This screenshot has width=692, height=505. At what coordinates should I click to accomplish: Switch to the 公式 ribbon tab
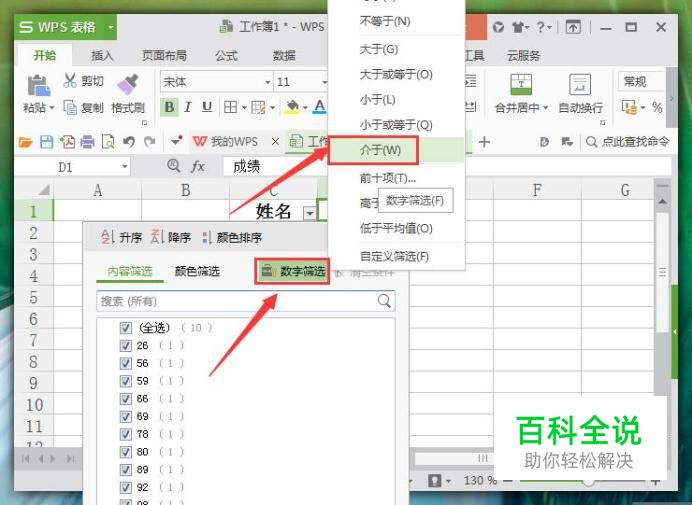point(226,56)
